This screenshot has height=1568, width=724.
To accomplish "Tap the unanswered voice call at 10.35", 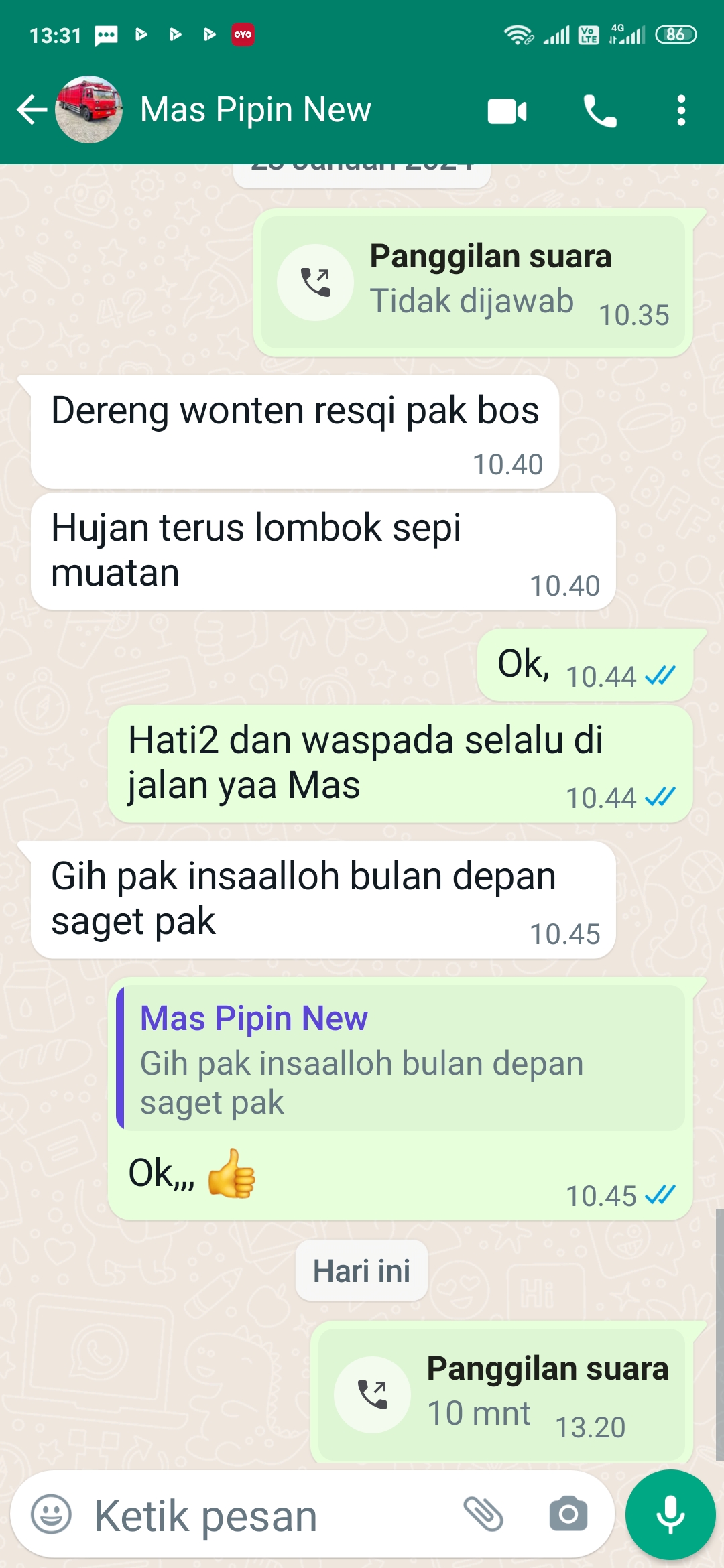I will (x=473, y=283).
